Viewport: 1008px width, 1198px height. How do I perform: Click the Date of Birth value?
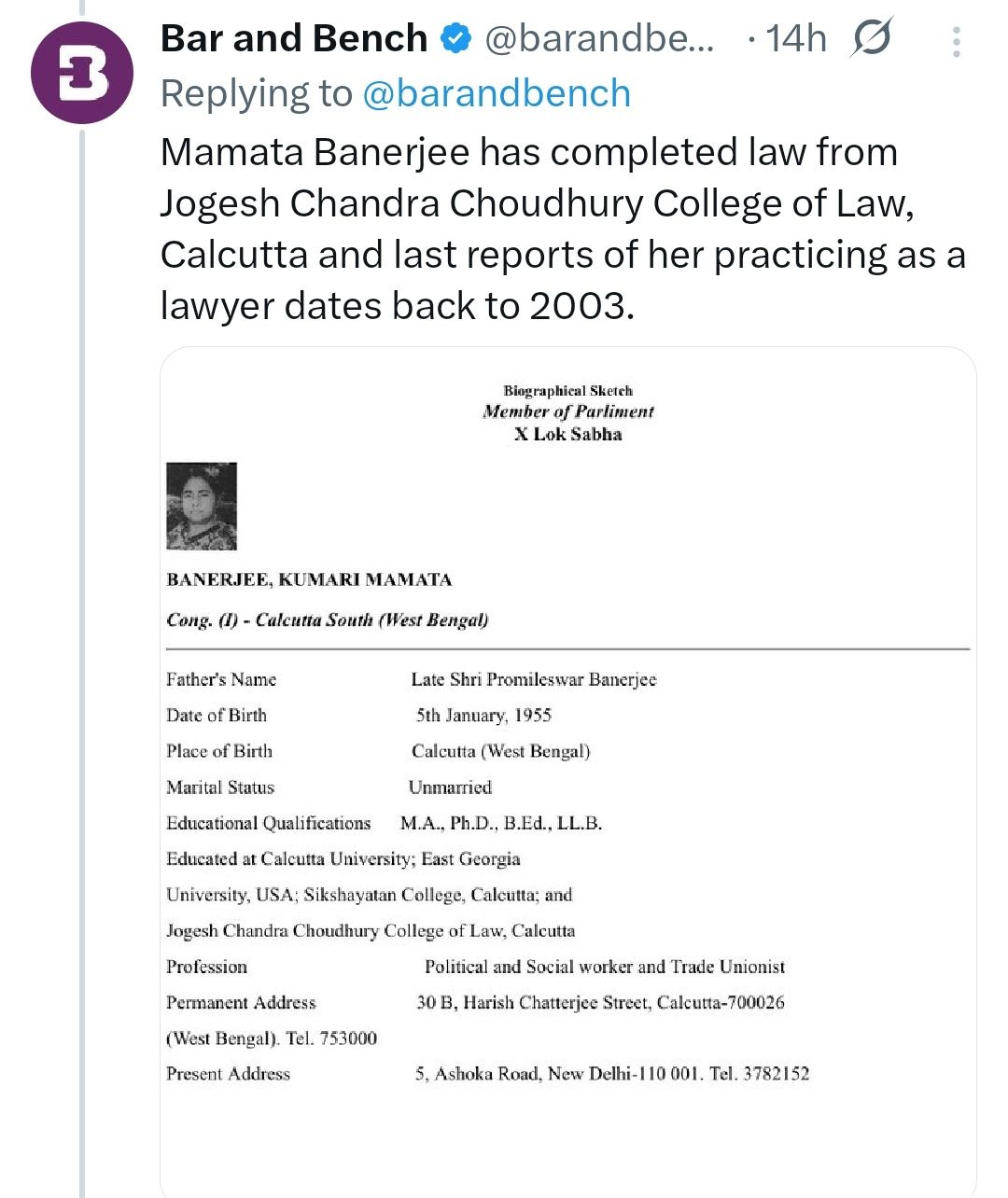[x=483, y=716]
